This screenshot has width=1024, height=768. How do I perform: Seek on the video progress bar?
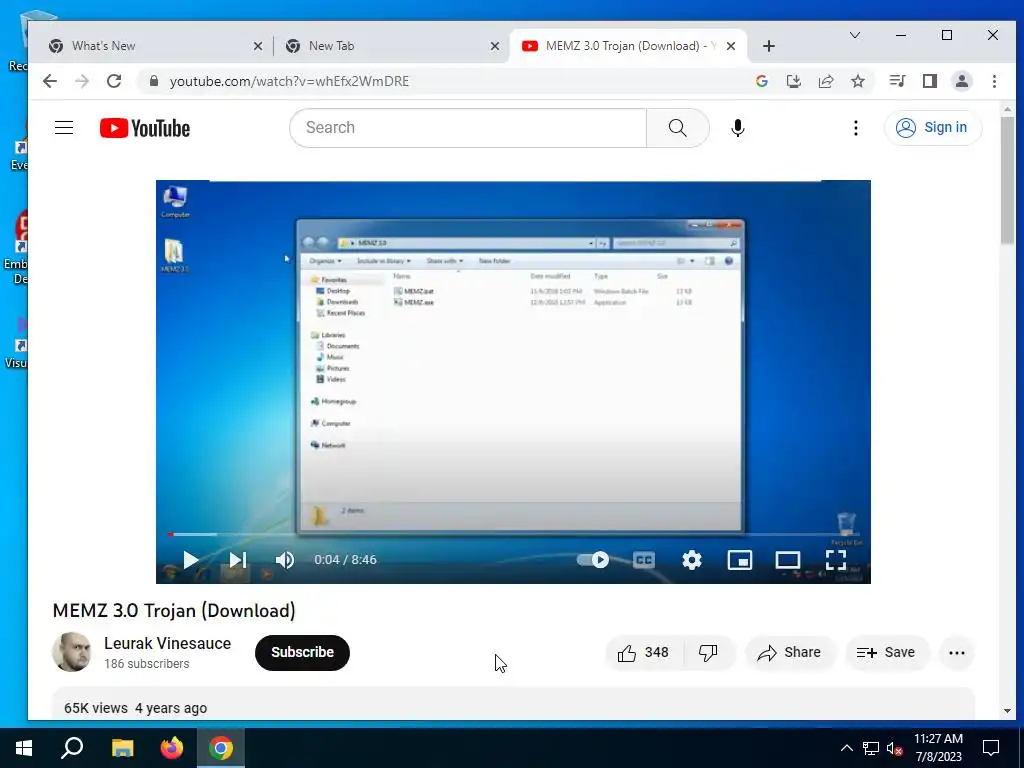pos(513,534)
